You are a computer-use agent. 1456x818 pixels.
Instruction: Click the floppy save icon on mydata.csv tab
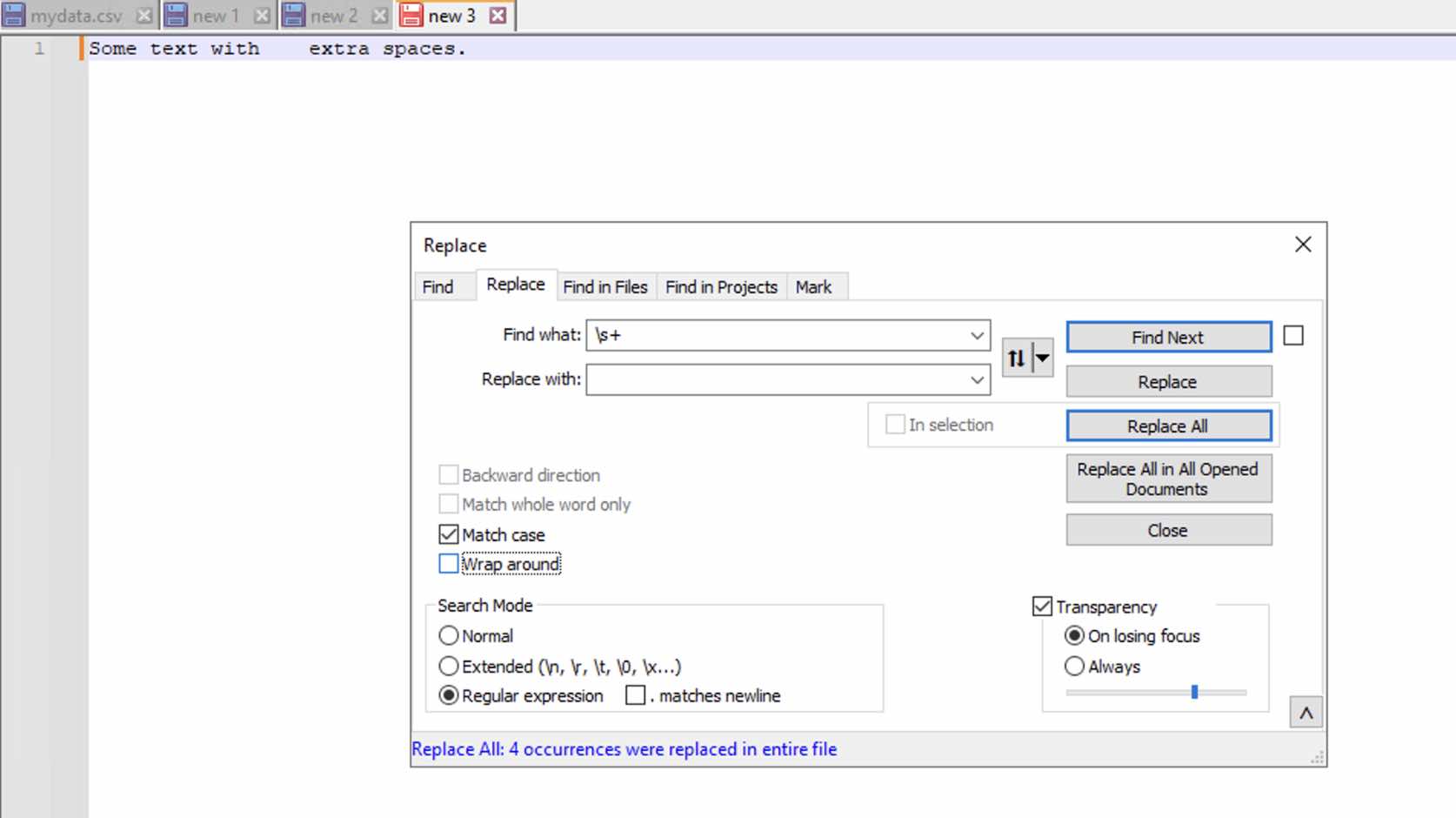(16, 14)
